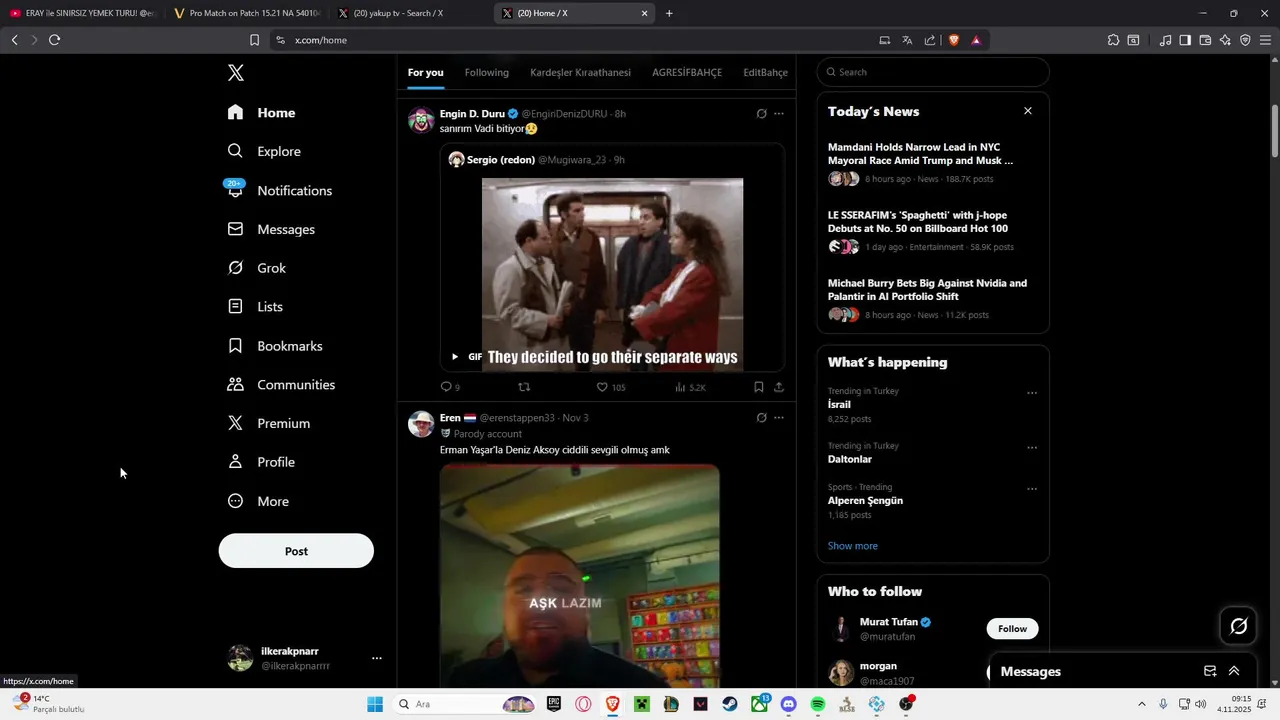Image resolution: width=1280 pixels, height=720 pixels.
Task: Open Lists in the sidebar
Action: [255, 307]
